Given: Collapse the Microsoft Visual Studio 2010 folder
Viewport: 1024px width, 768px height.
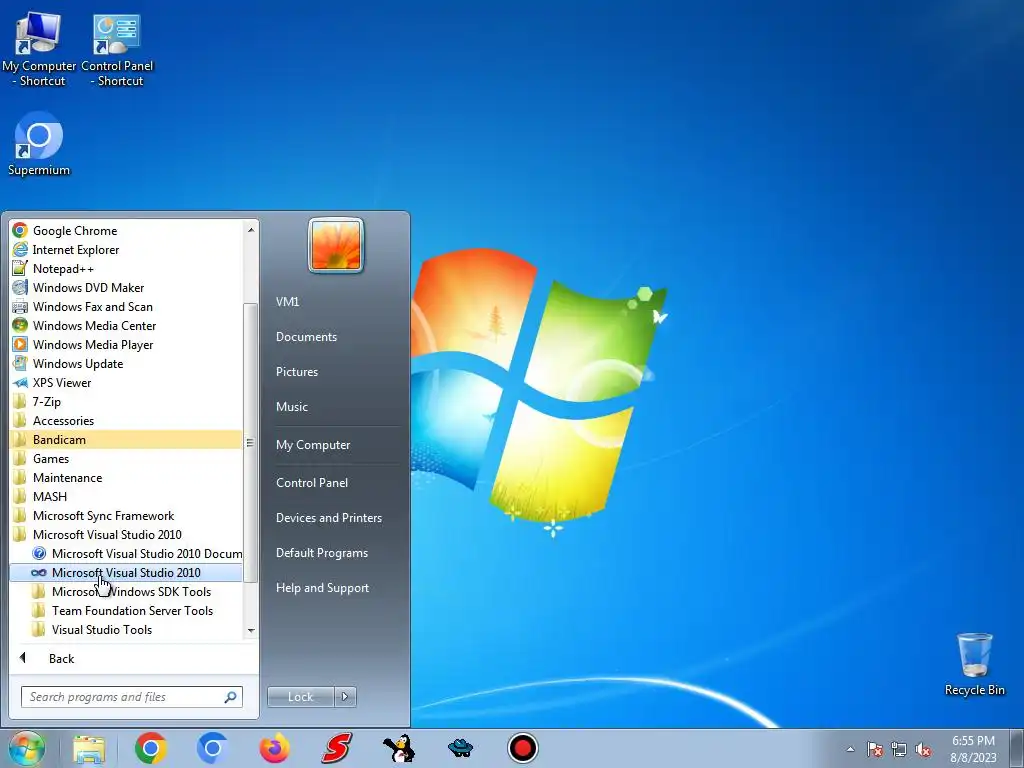Looking at the screenshot, I should click(107, 535).
